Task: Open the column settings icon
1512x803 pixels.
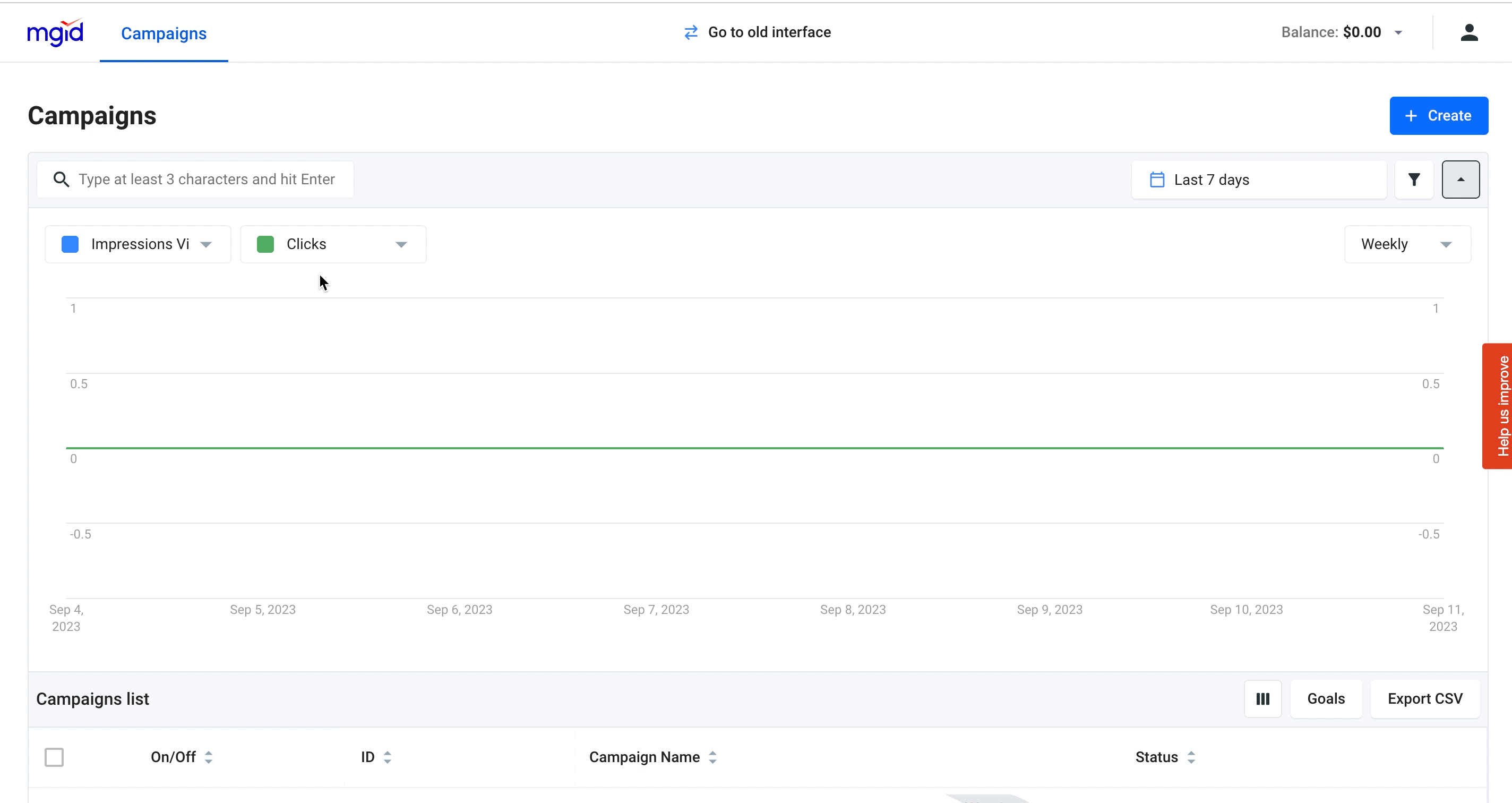Action: [x=1262, y=699]
